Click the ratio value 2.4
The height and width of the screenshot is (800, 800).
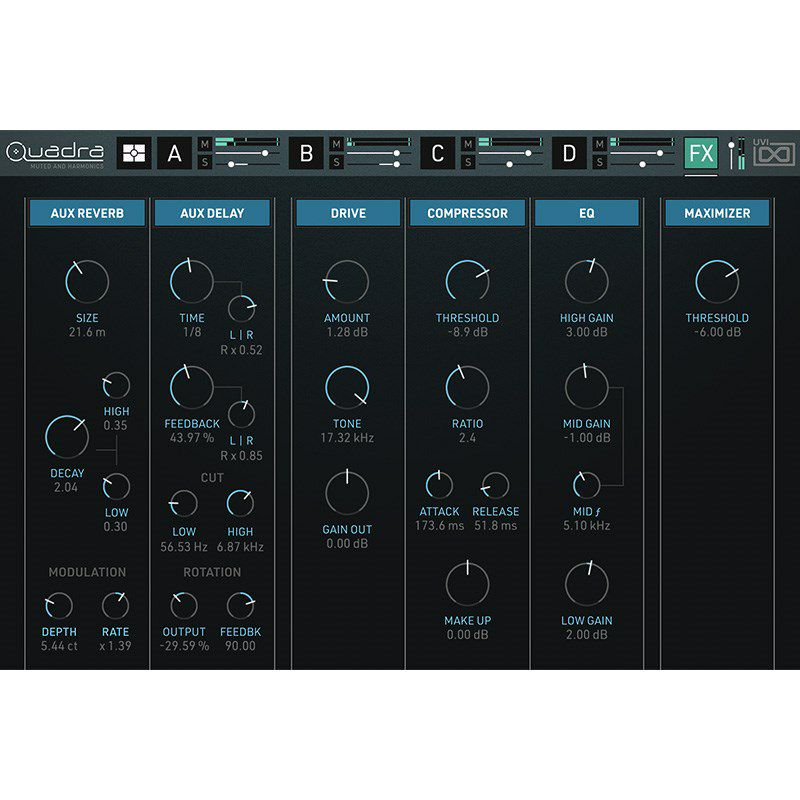click(467, 438)
